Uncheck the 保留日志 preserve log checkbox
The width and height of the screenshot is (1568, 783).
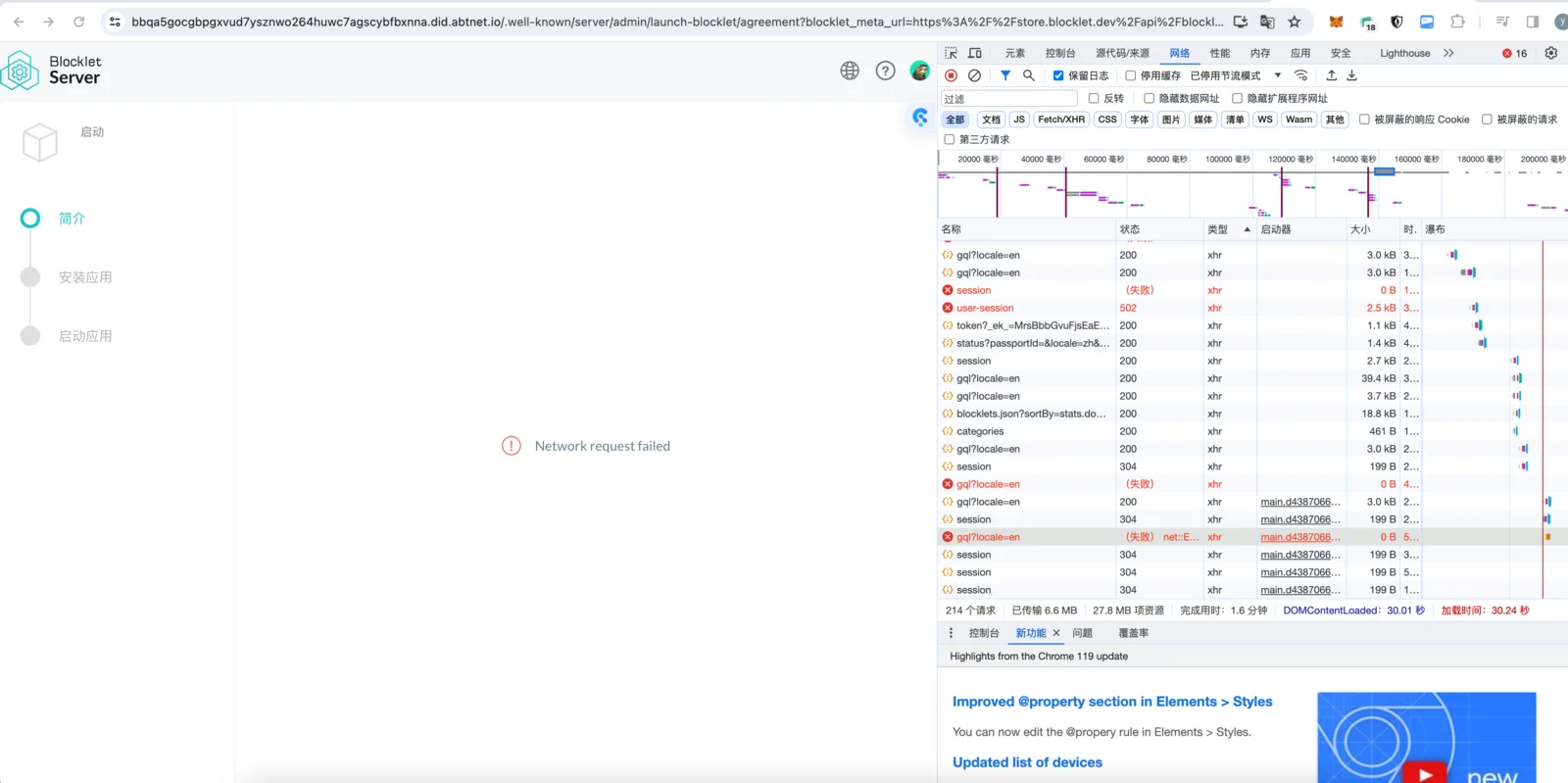1058,75
